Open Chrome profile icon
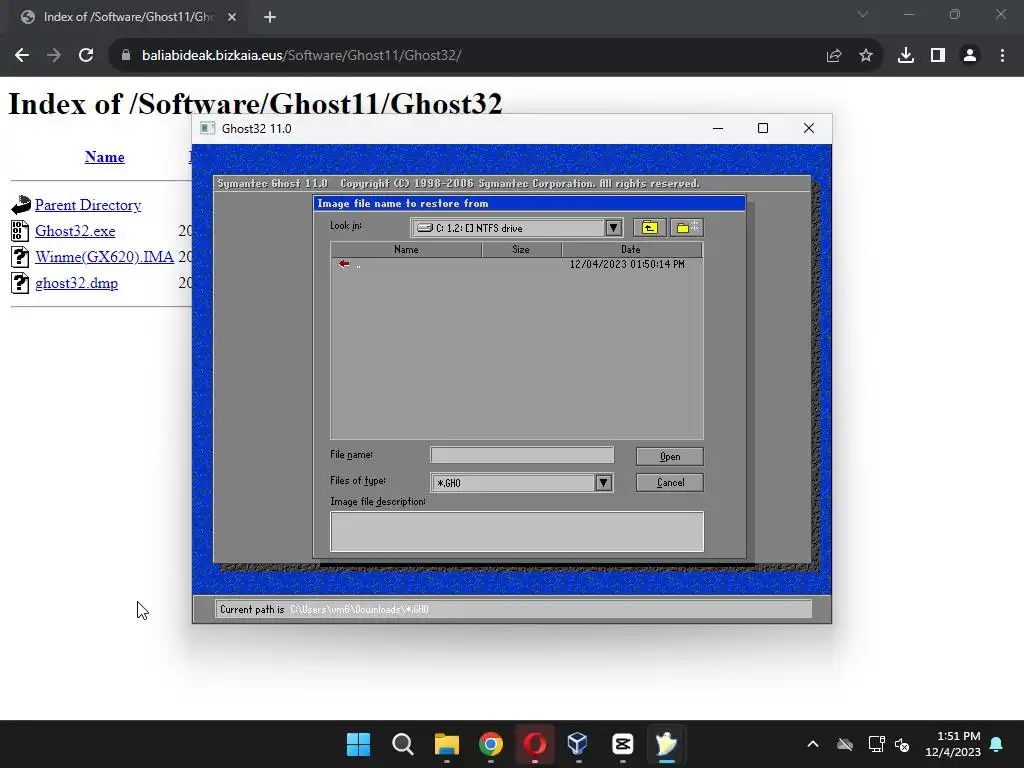The height and width of the screenshot is (768, 1024). (970, 56)
